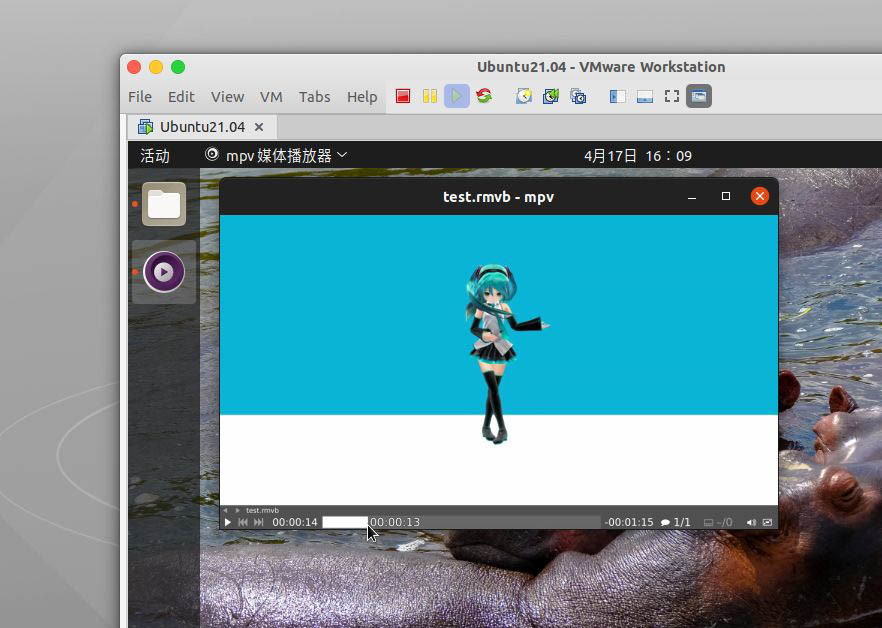Click the green power on VM icon
Screen dimensions: 882x628
pos(457,97)
